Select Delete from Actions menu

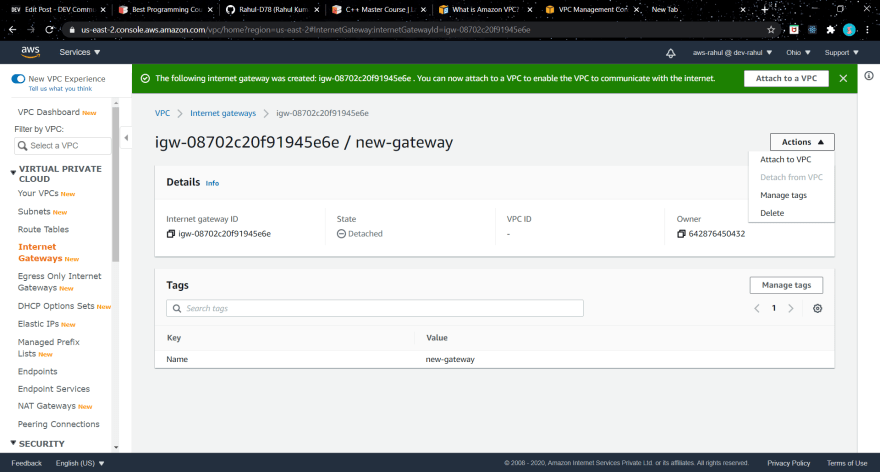[772, 213]
